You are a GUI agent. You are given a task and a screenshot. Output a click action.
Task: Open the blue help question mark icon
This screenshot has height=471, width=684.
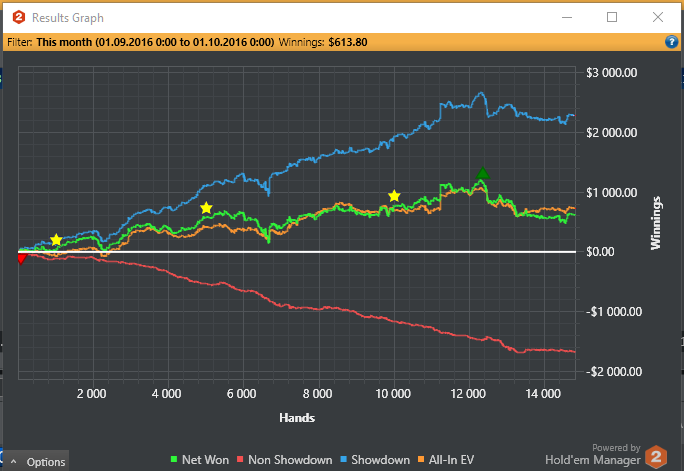point(671,42)
